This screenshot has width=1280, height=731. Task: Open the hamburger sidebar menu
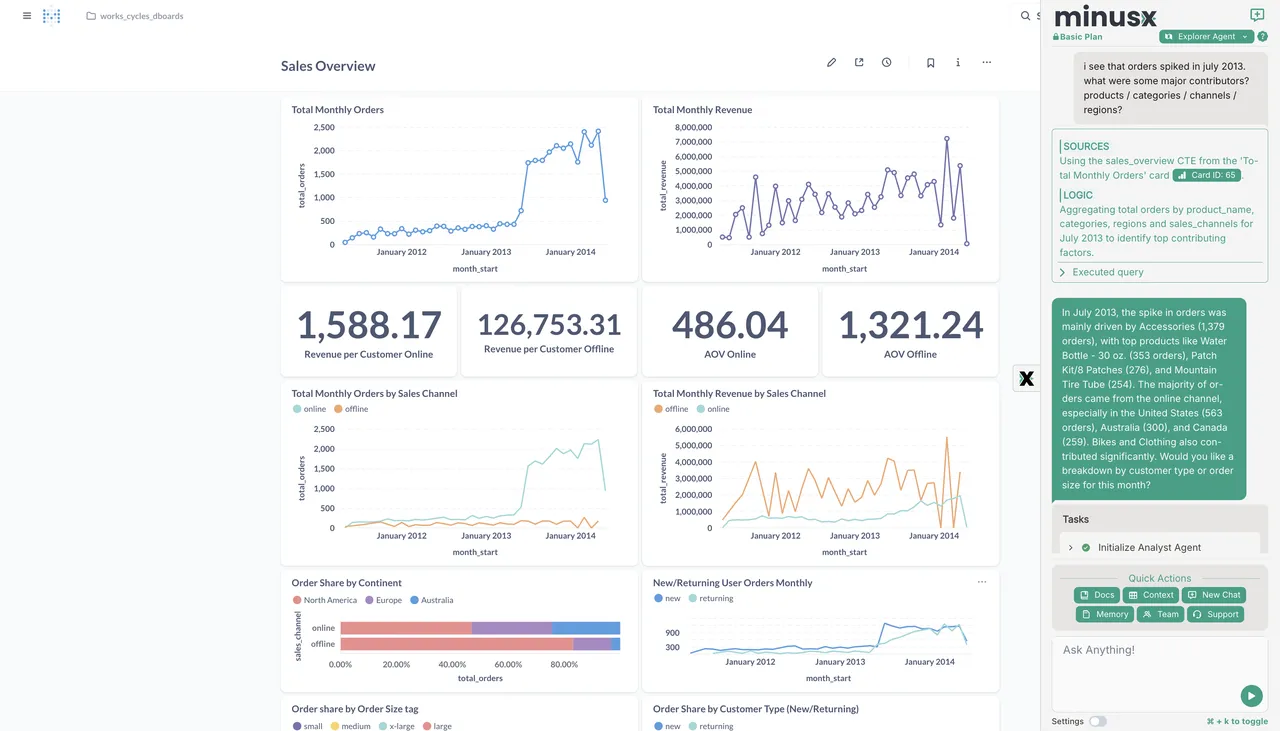tap(26, 16)
